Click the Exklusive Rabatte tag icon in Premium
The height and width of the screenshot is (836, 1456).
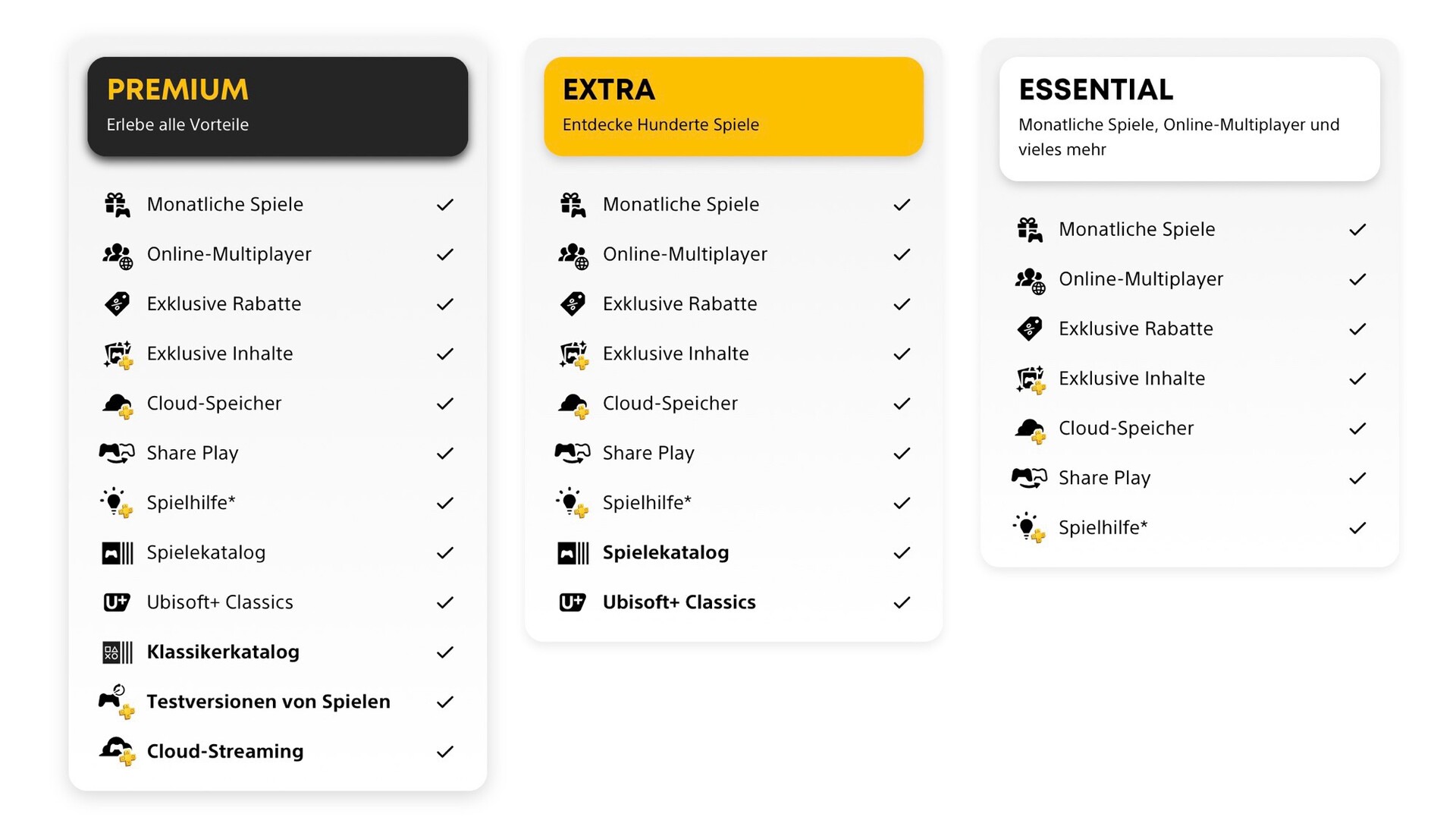(117, 304)
